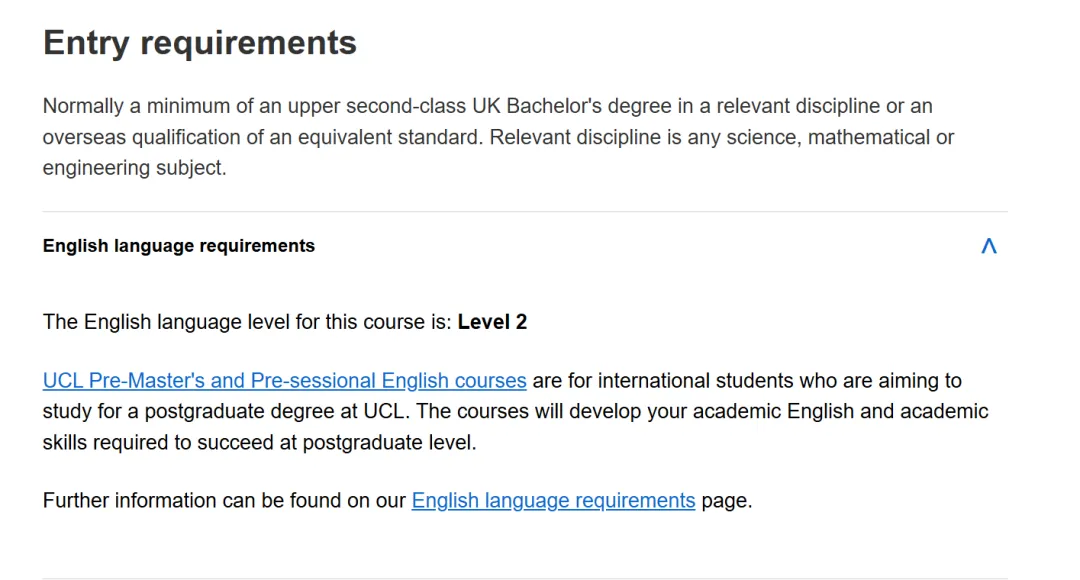Follow the 'English language requirements' page link
The image size is (1080, 580).
click(553, 500)
